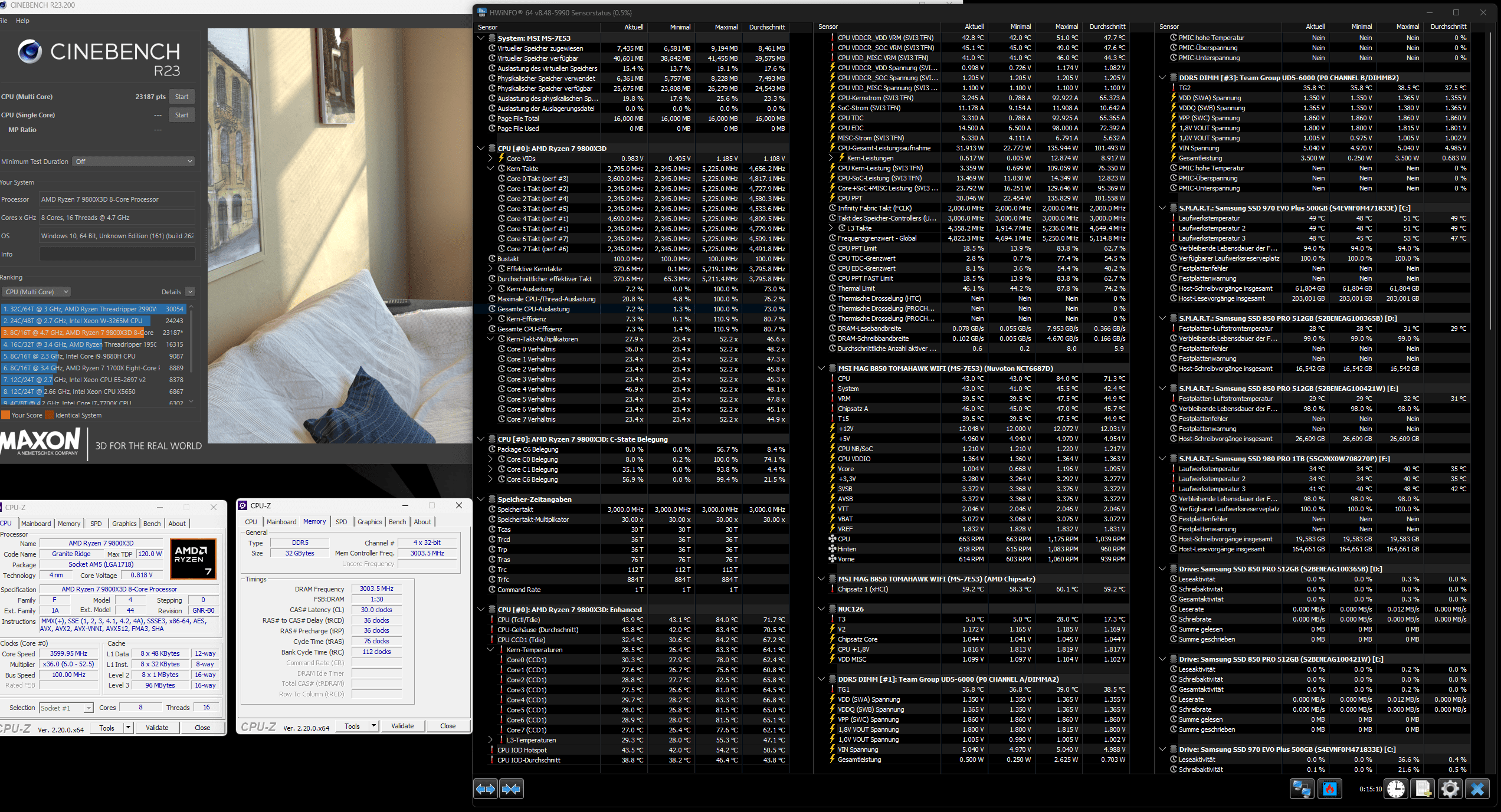Click the ranking list scroll-down arrow
This screenshot has width=1501, height=812.
coord(191,402)
